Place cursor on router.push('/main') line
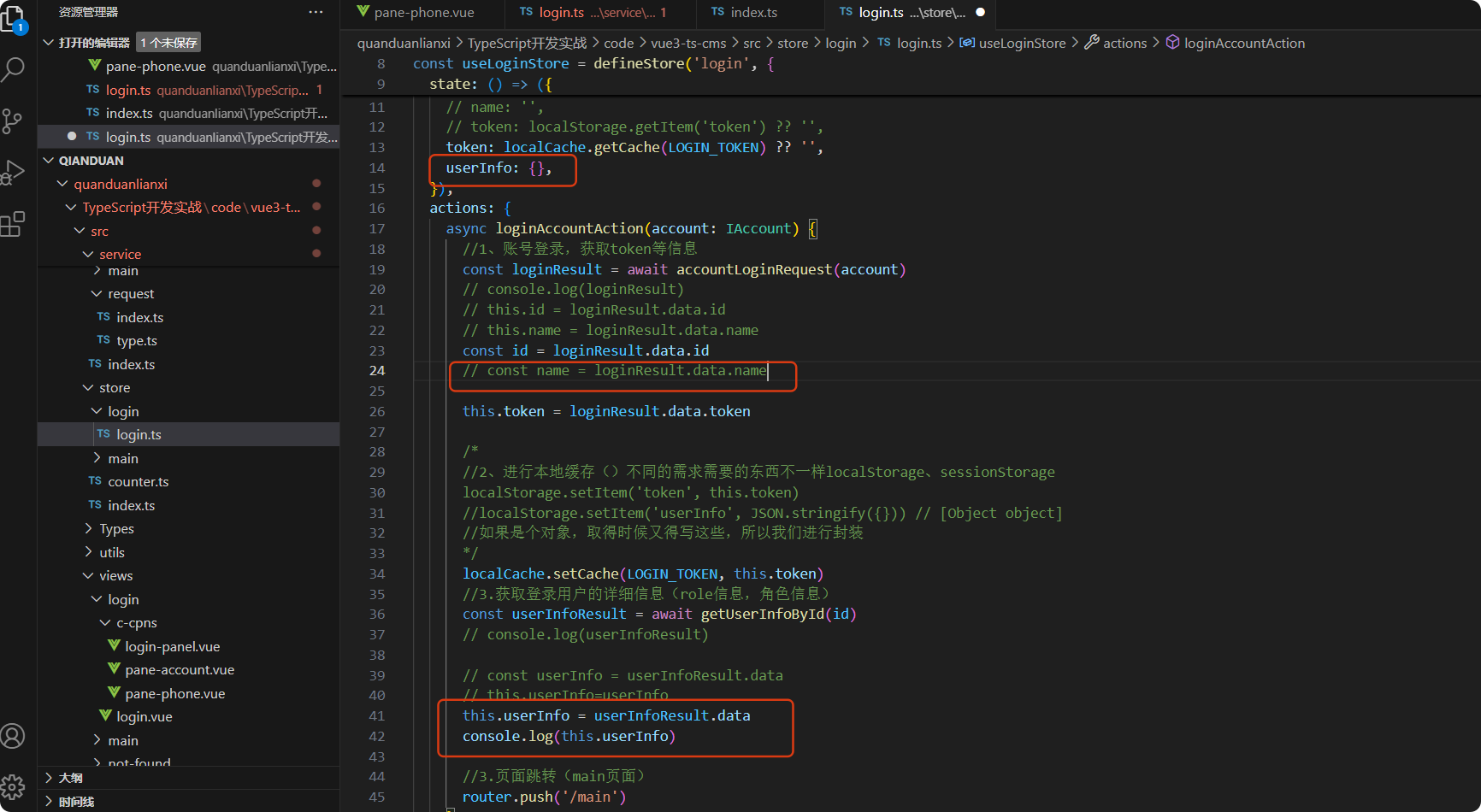This screenshot has width=1481, height=812. coord(544,797)
